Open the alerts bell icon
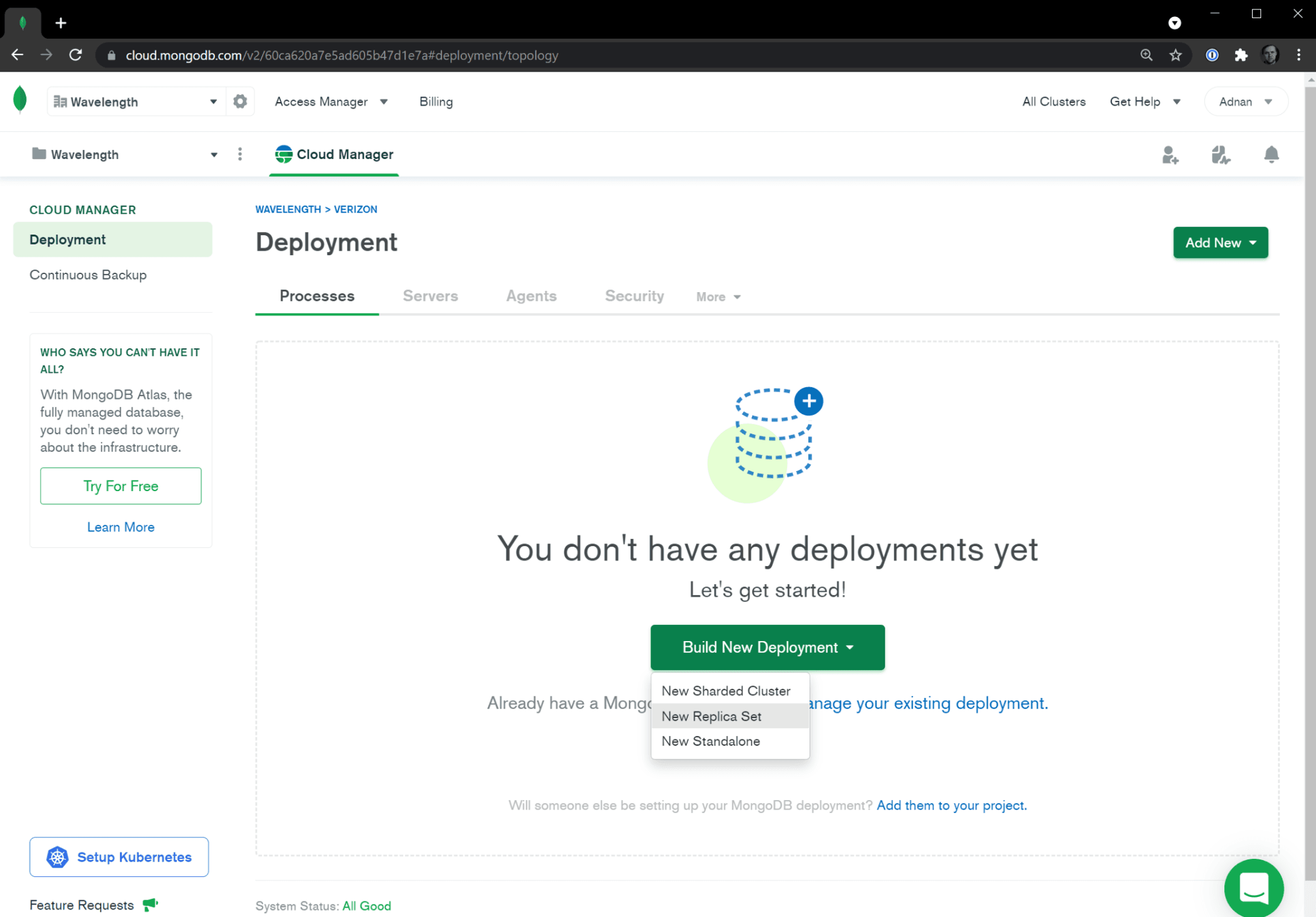Viewport: 1316px width, 917px height. click(1271, 155)
